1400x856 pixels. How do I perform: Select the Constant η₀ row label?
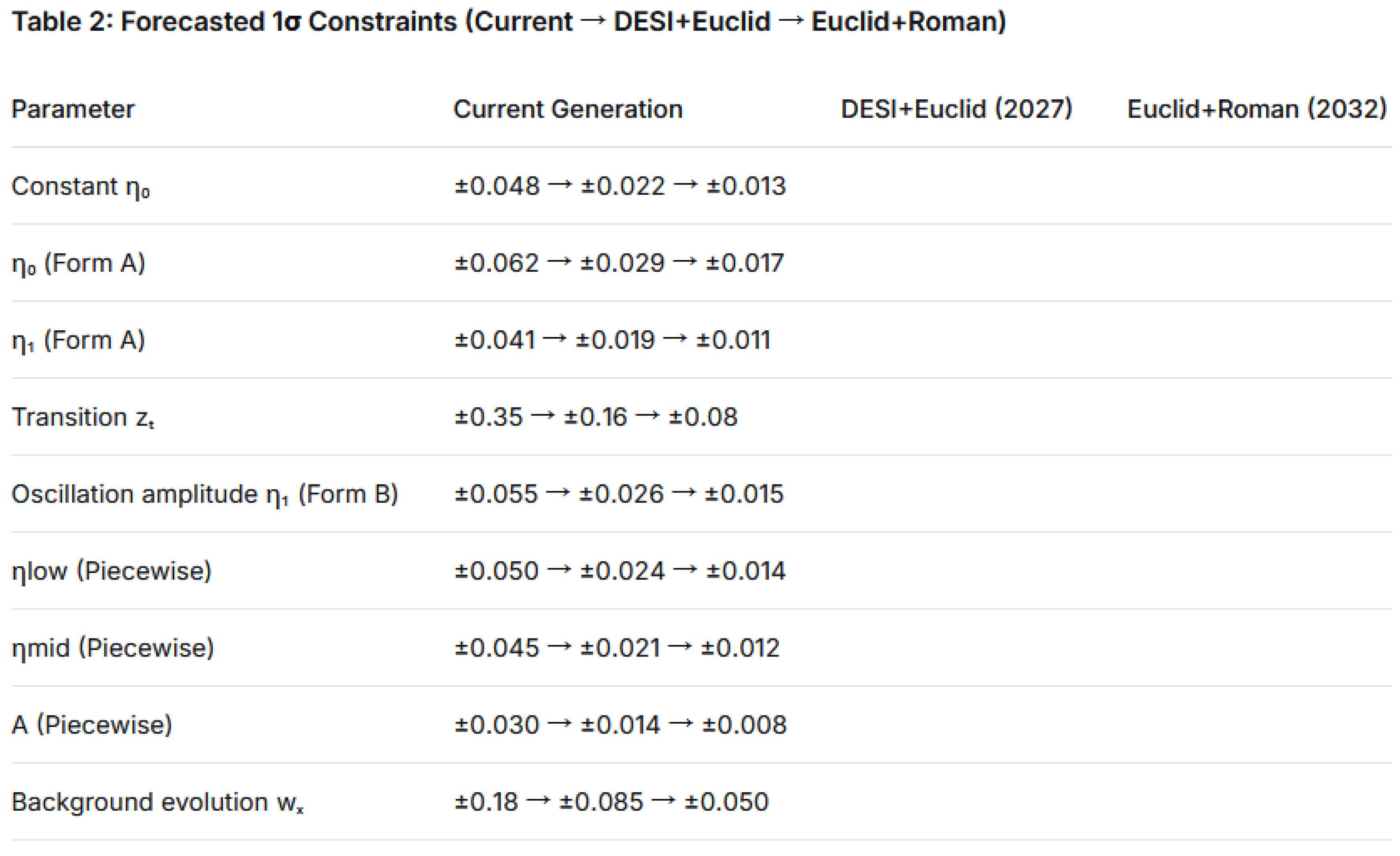point(81,186)
